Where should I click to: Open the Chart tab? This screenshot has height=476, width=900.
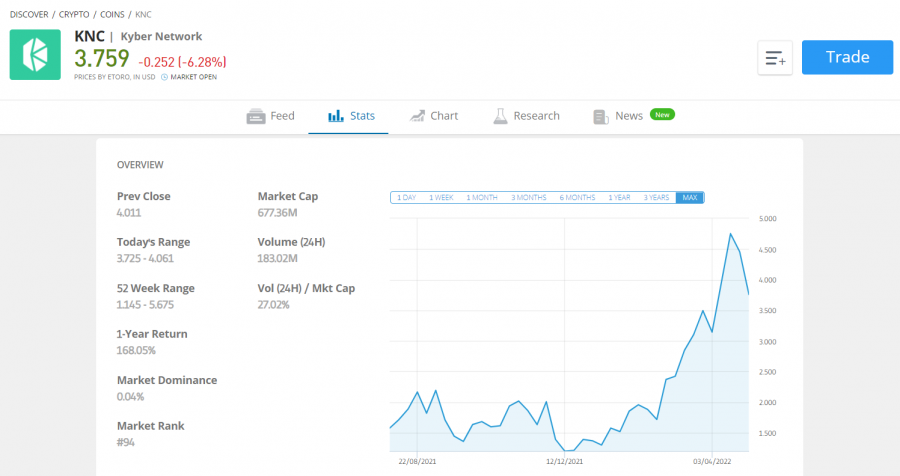(433, 116)
